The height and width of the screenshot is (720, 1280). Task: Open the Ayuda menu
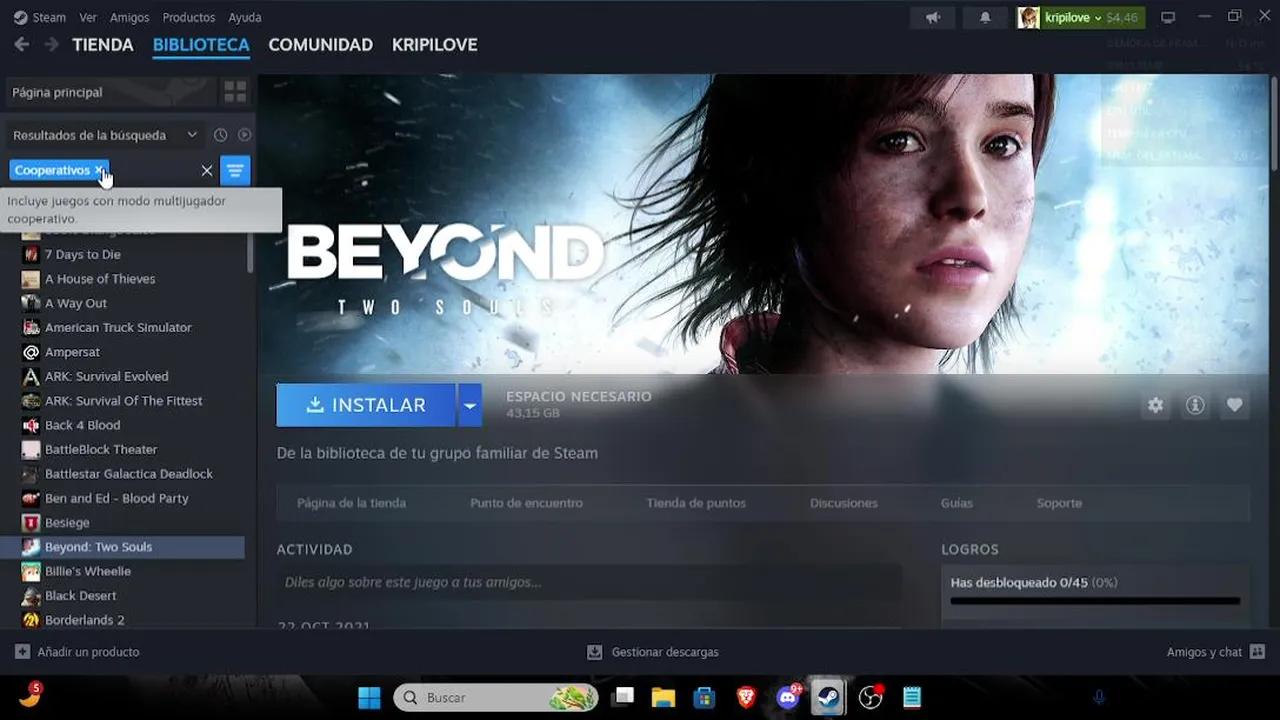click(x=245, y=17)
